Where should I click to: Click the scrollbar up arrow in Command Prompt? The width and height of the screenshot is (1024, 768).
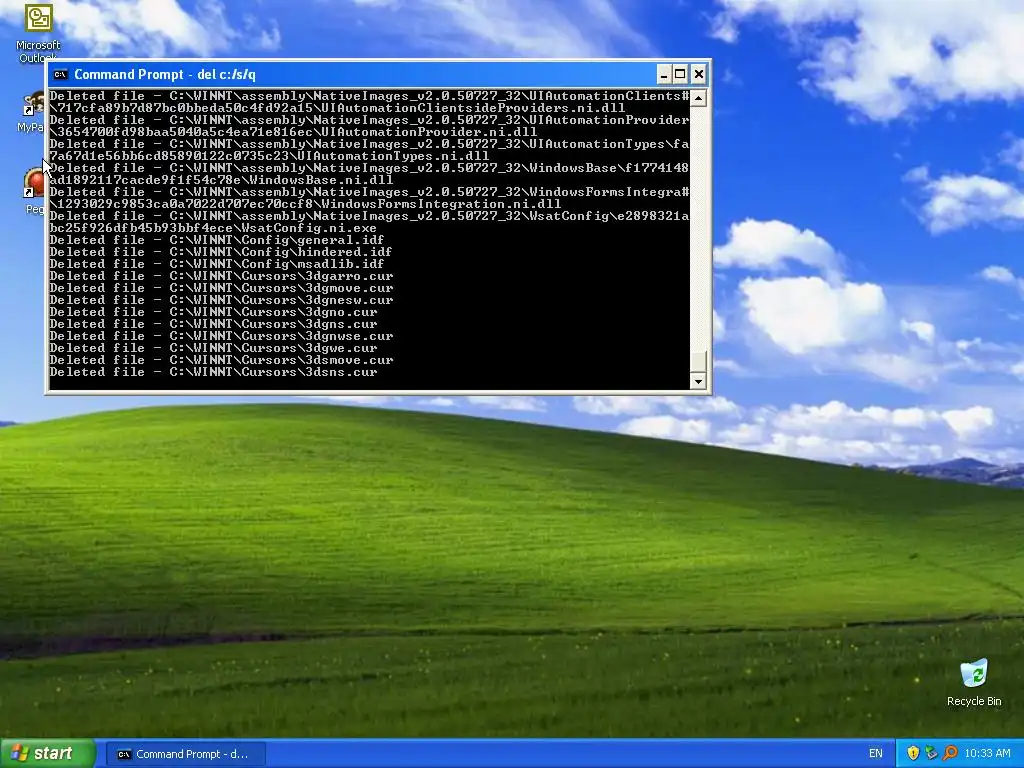tap(698, 98)
